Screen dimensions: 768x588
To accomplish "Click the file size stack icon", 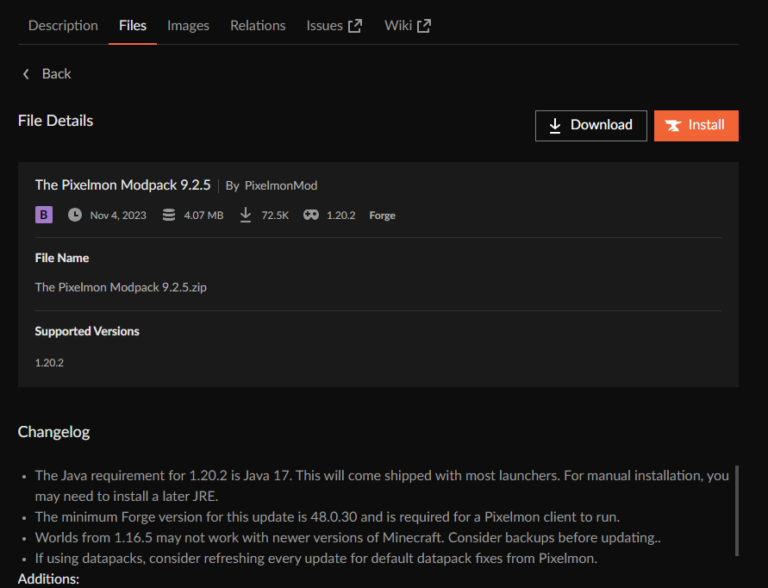I will (x=168, y=215).
